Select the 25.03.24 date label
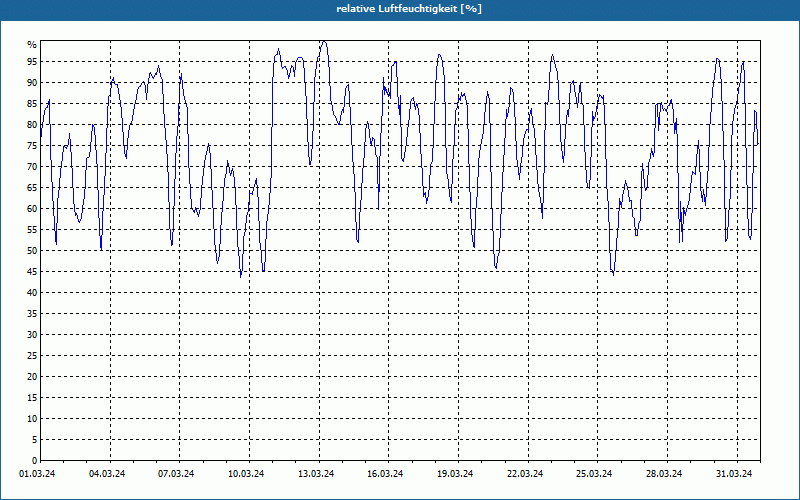Viewport: 800px width, 500px height. [x=594, y=474]
